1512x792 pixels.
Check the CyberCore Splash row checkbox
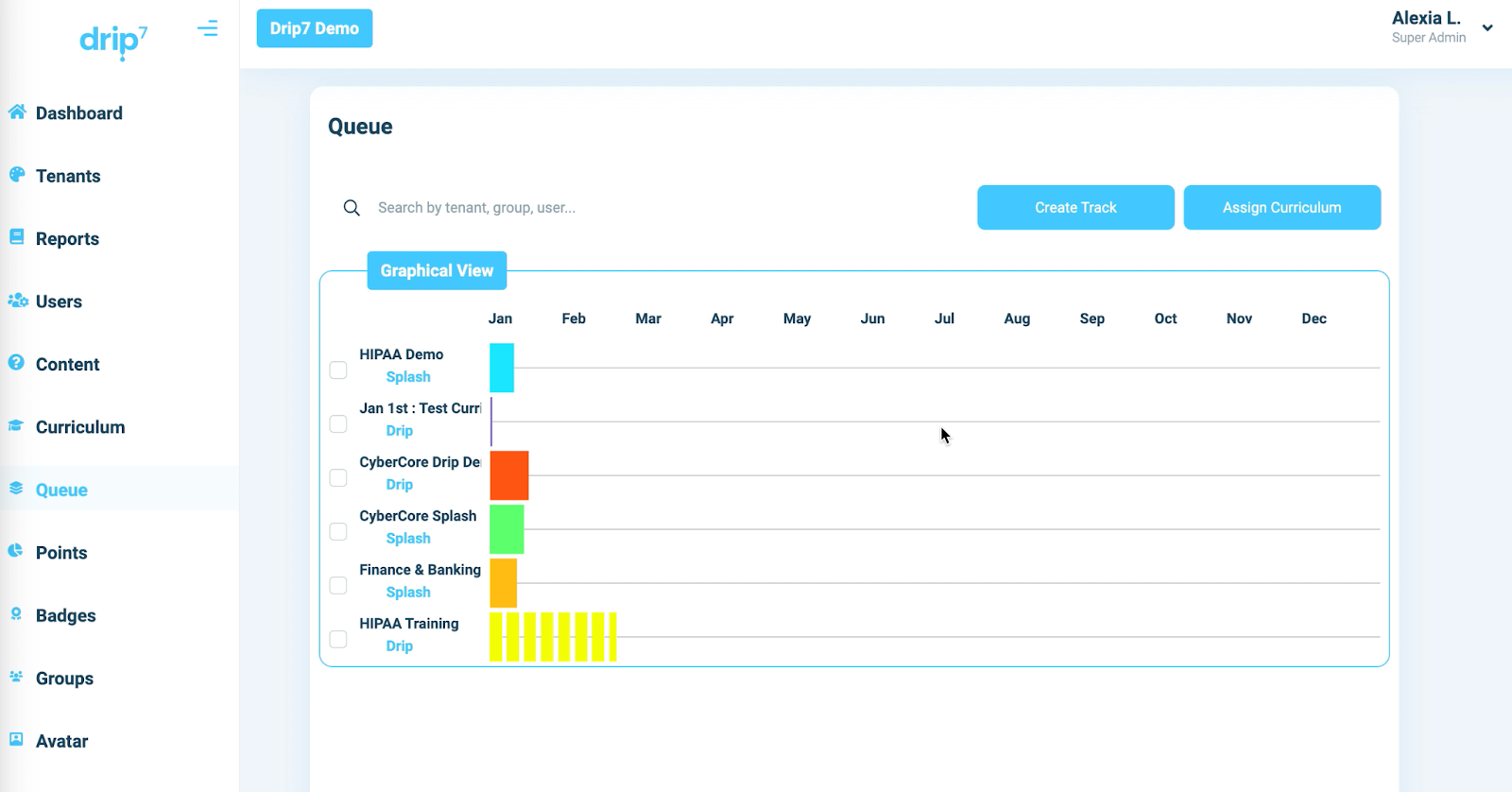pyautogui.click(x=338, y=532)
